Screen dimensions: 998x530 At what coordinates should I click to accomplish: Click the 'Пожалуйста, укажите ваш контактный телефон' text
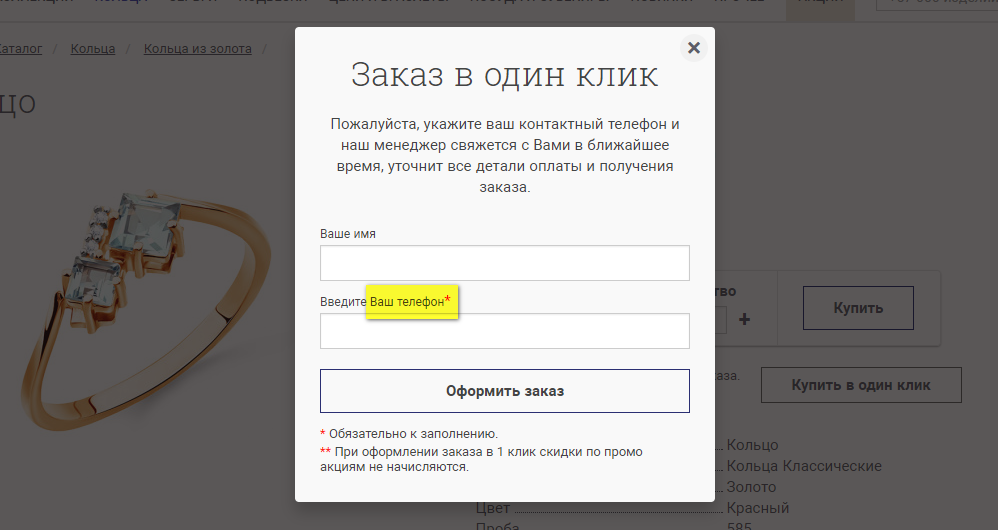tap(505, 155)
